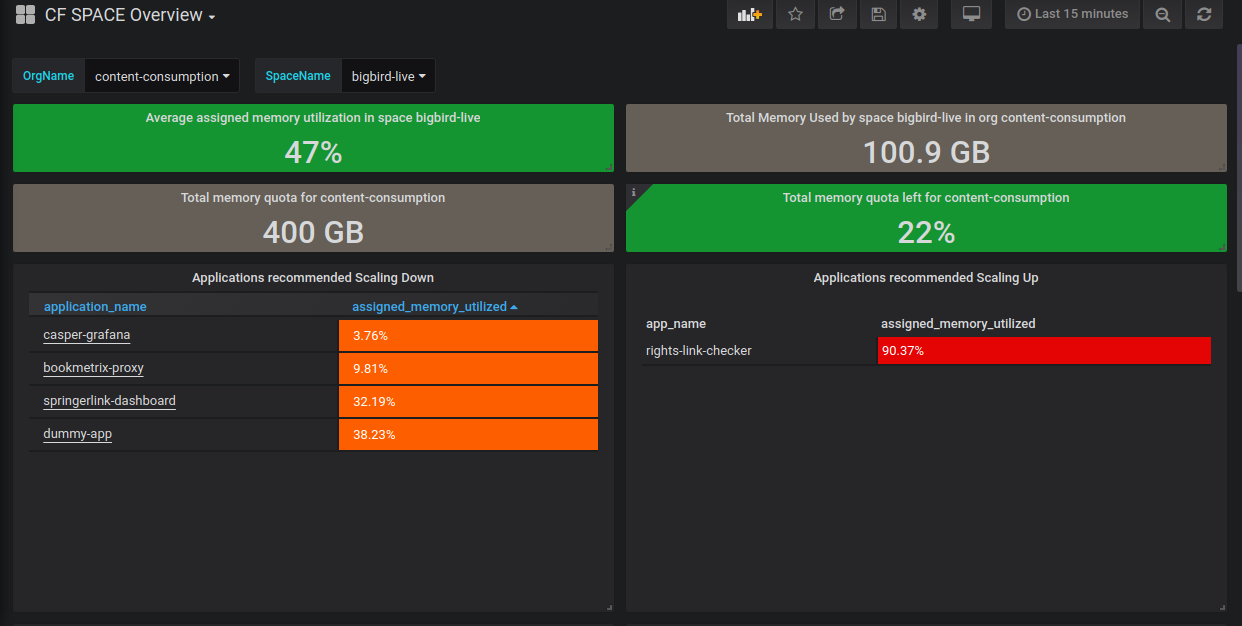Expand the OrgName content-consumption dropdown
Viewport: 1242px width, 626px height.
[162, 76]
